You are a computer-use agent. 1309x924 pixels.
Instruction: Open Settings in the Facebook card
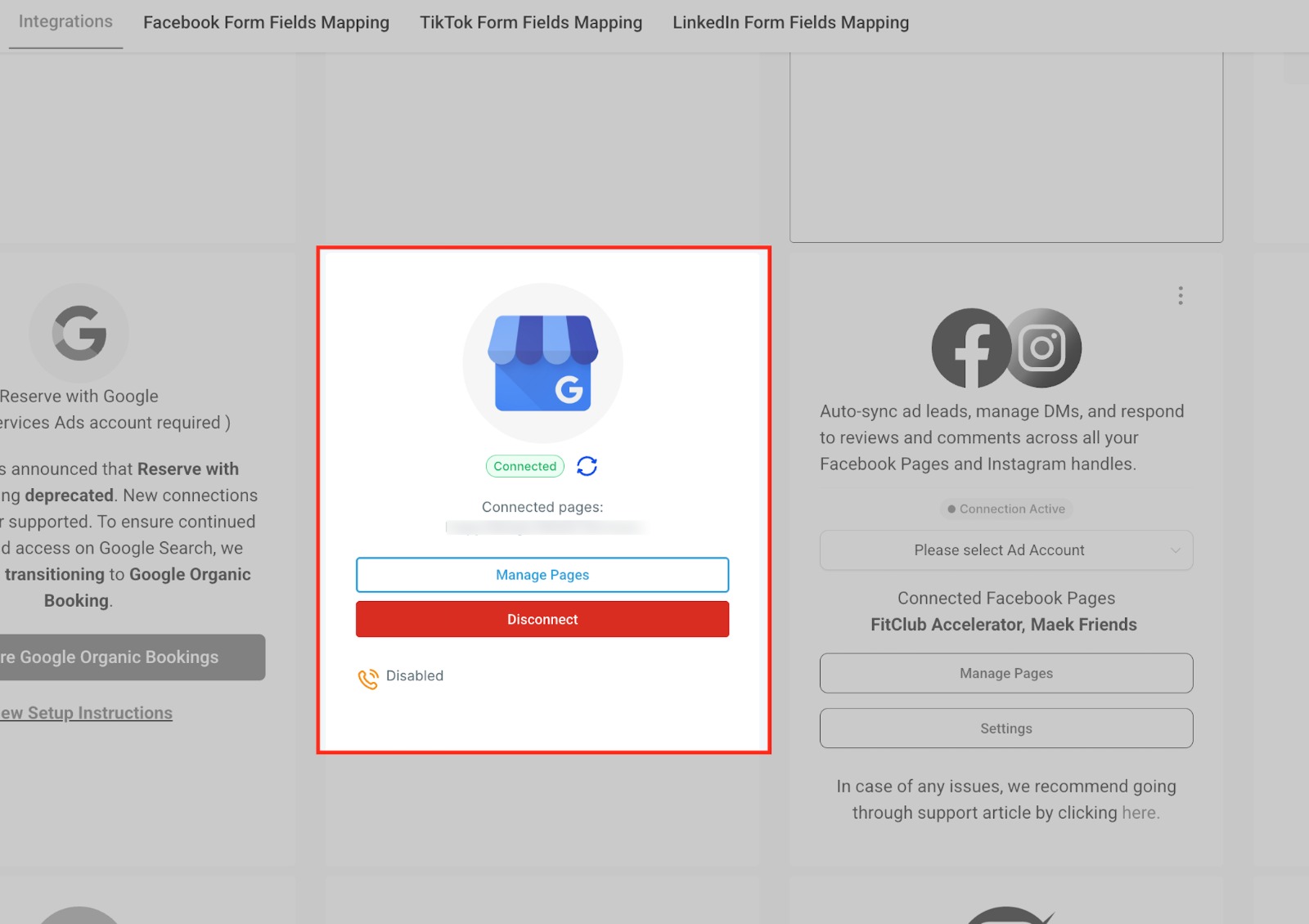(x=1006, y=729)
